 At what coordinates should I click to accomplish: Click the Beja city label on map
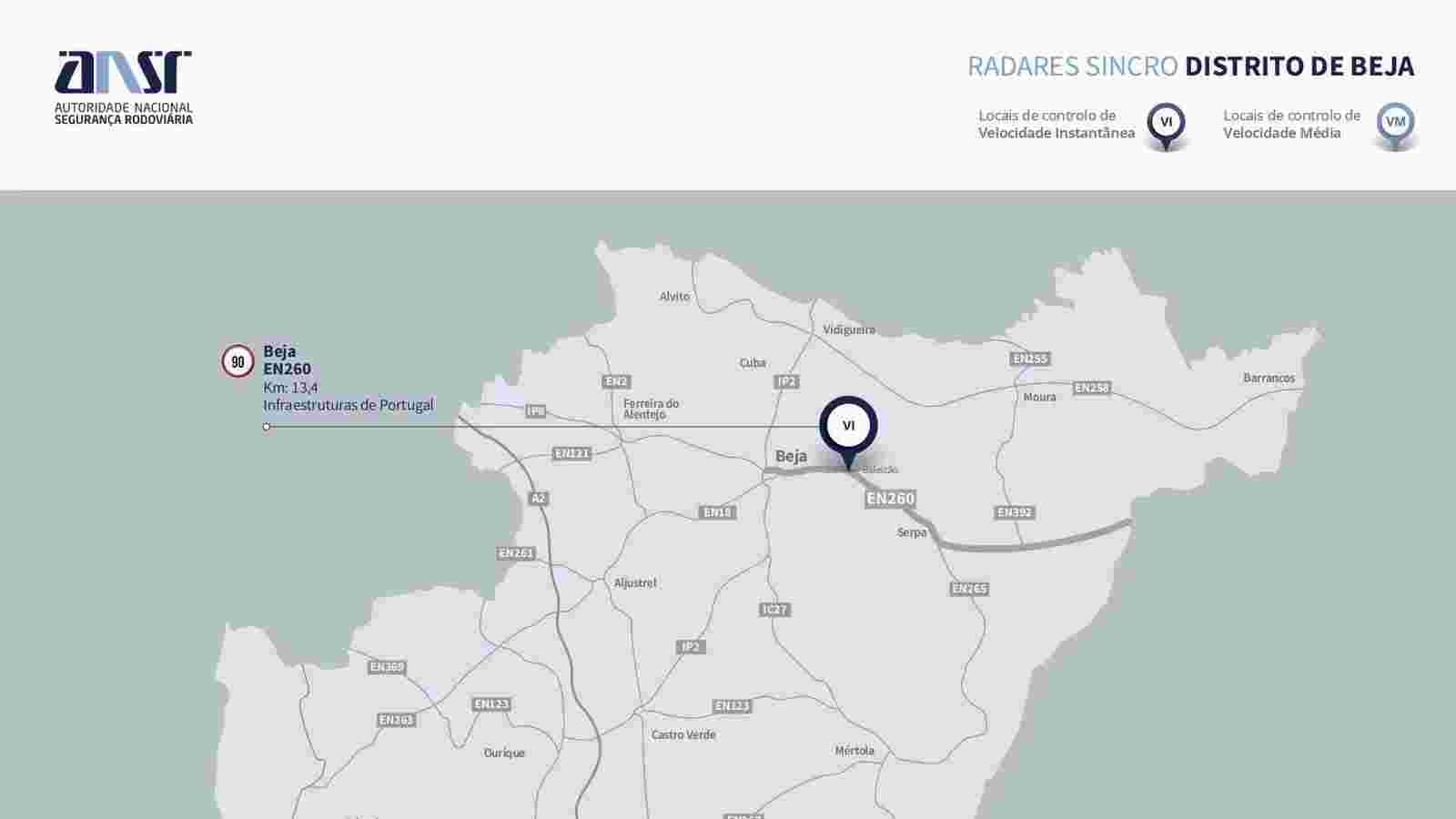791,456
